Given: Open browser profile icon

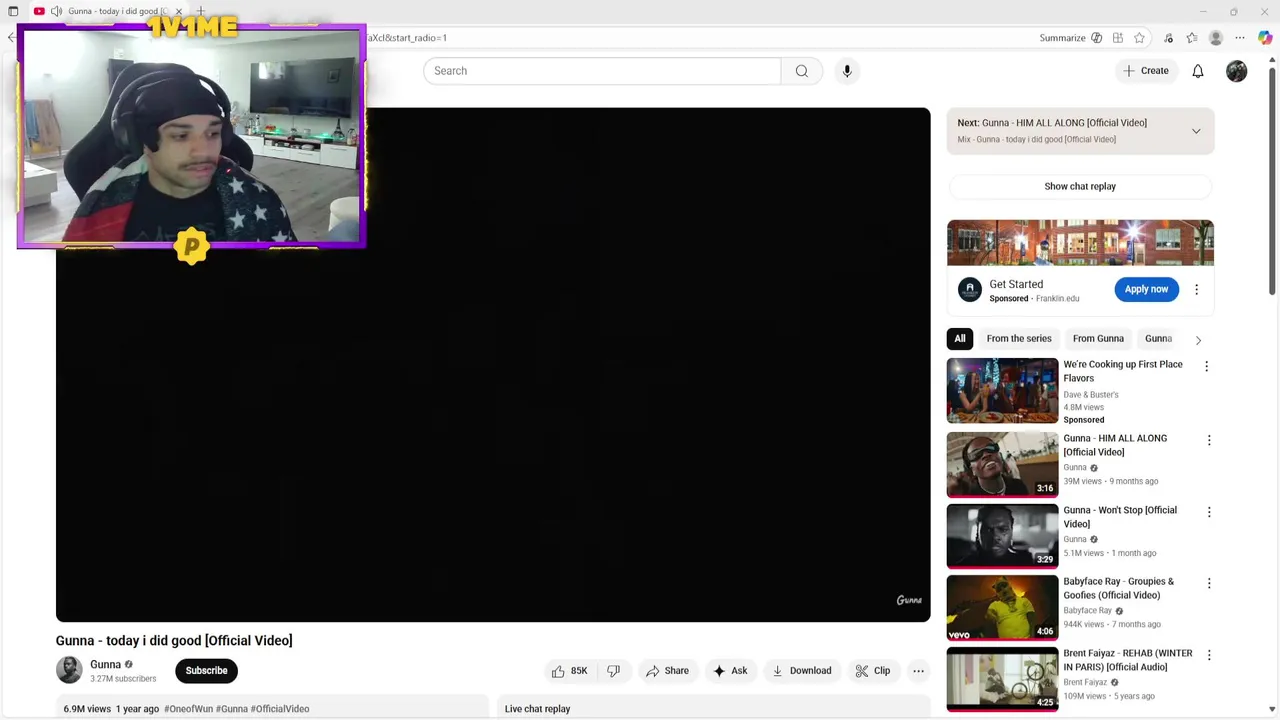Looking at the screenshot, I should (x=1216, y=38).
